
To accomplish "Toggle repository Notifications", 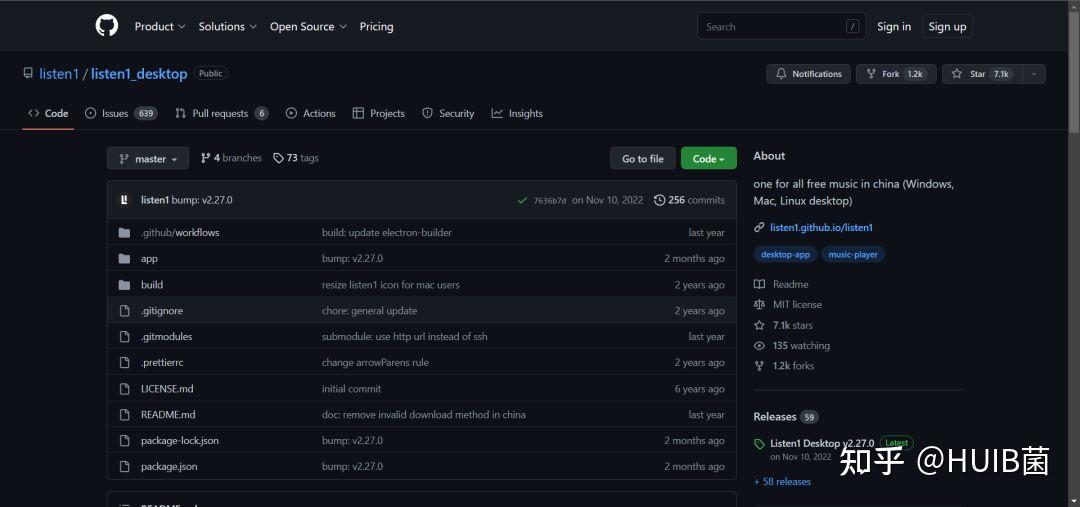I will tap(808, 74).
